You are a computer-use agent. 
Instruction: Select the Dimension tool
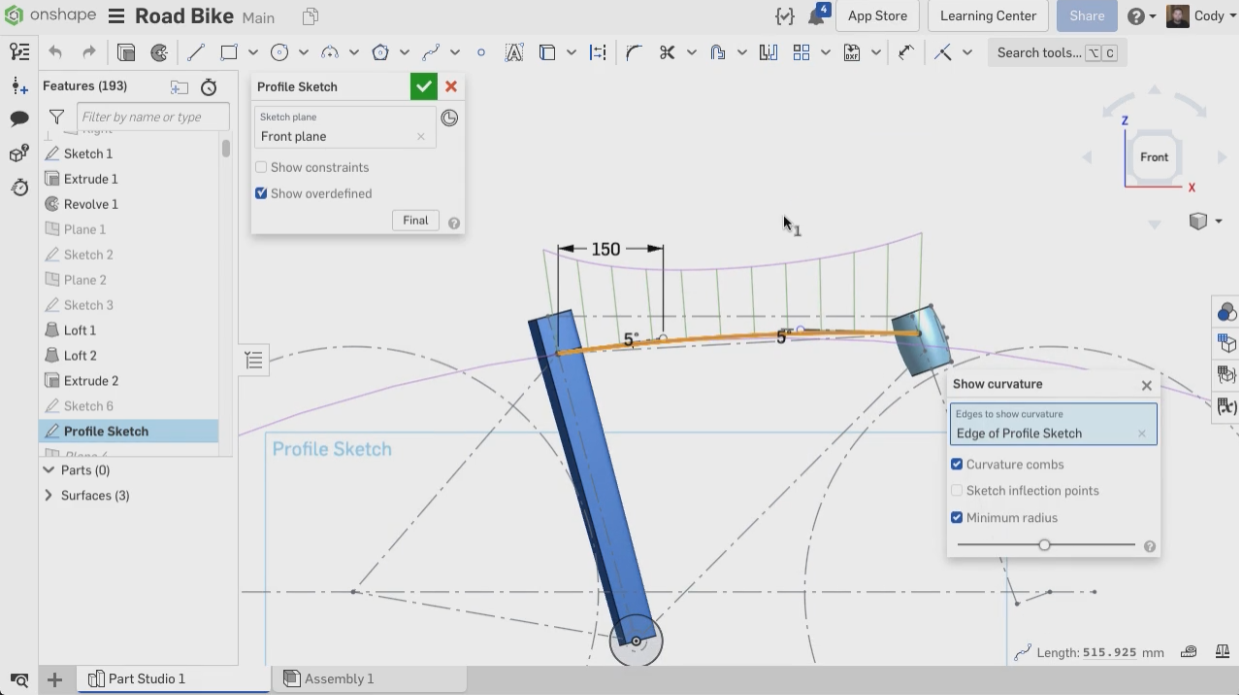(906, 53)
